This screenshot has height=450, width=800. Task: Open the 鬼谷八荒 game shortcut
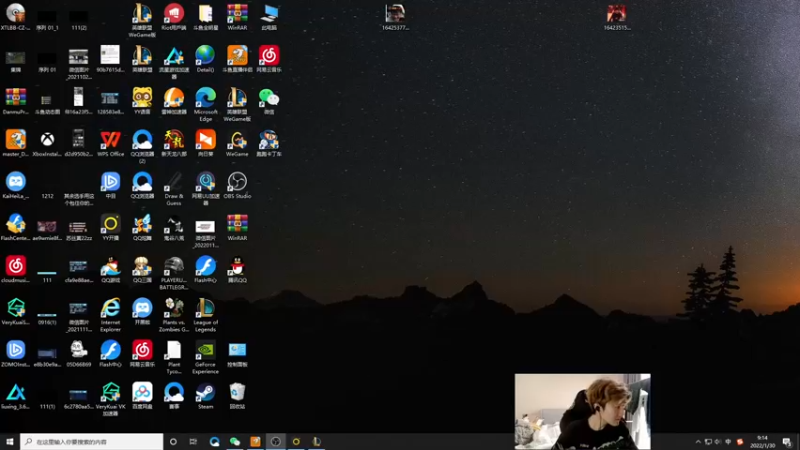point(173,227)
